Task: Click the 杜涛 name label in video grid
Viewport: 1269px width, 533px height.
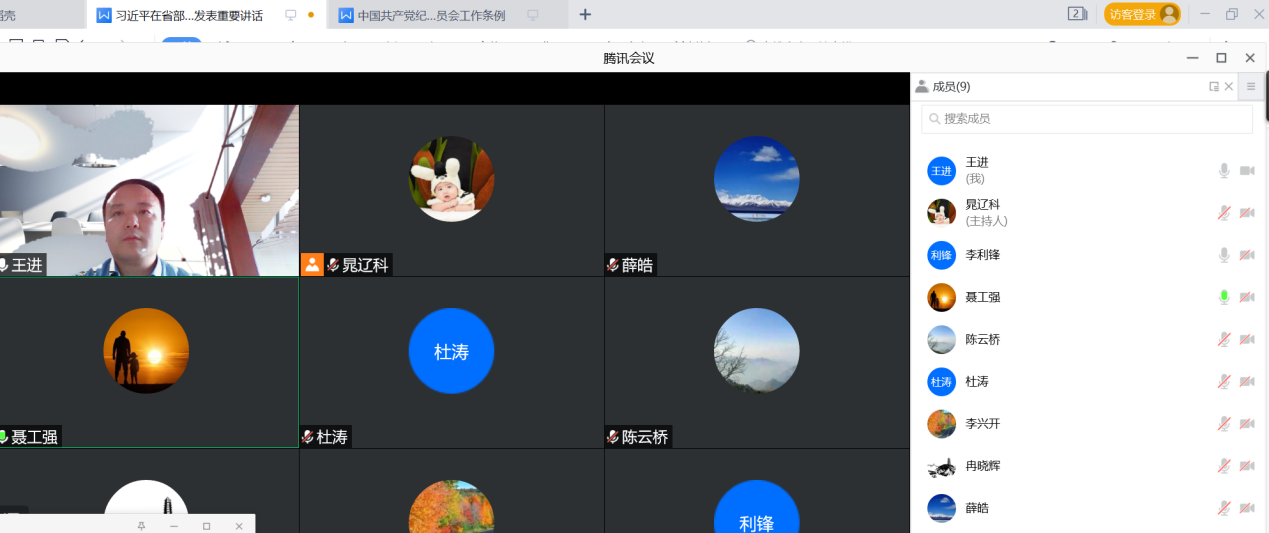Action: tap(332, 437)
